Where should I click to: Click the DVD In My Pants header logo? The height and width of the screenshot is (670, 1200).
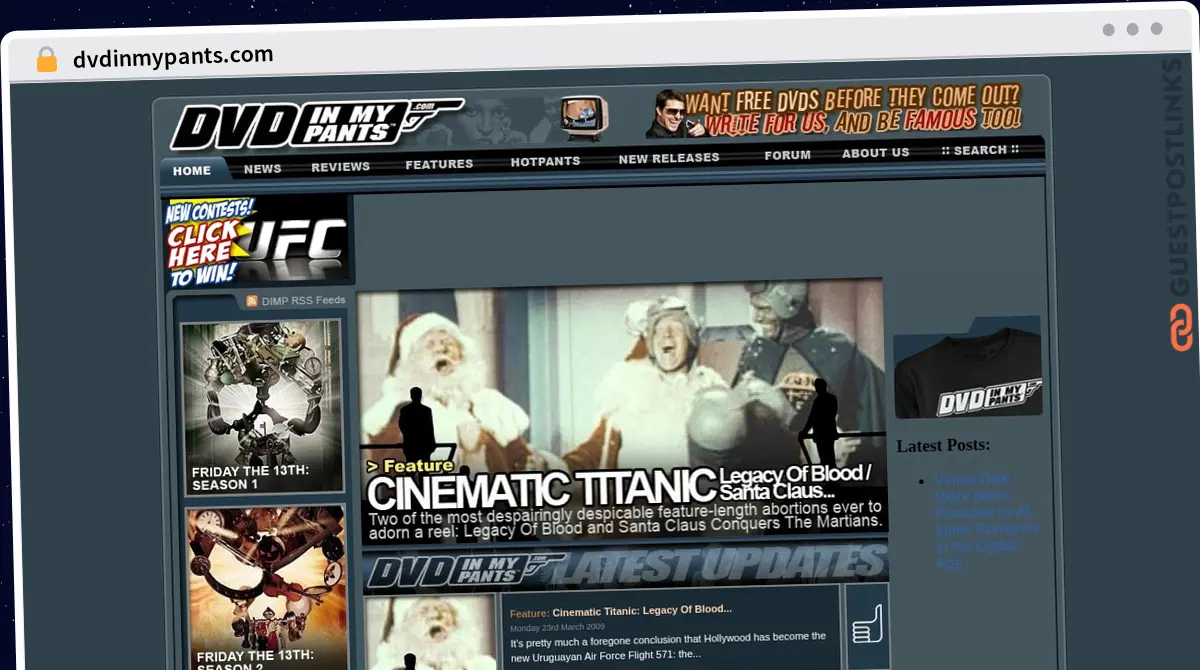click(318, 123)
